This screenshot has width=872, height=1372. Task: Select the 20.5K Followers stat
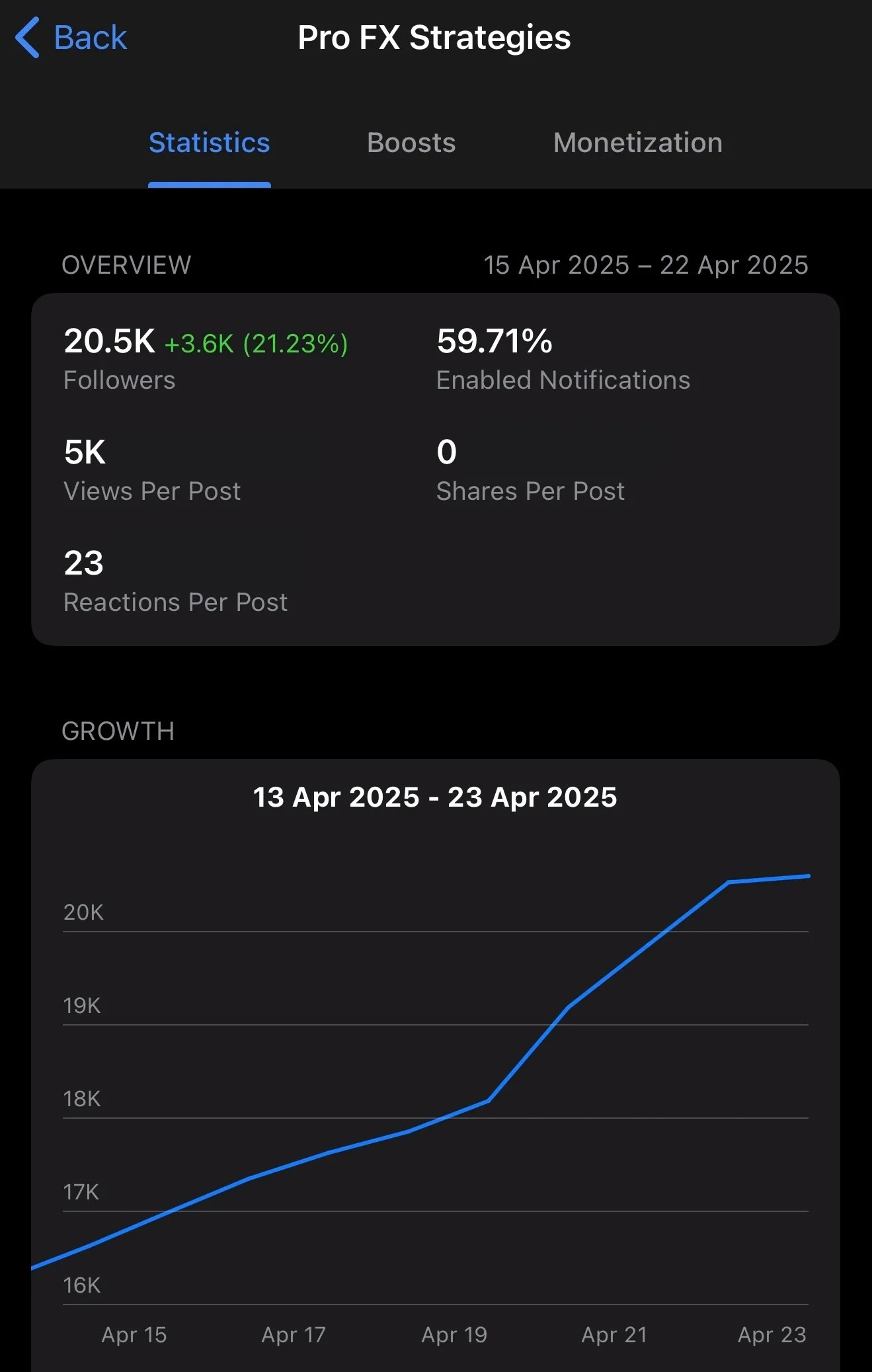(119, 359)
